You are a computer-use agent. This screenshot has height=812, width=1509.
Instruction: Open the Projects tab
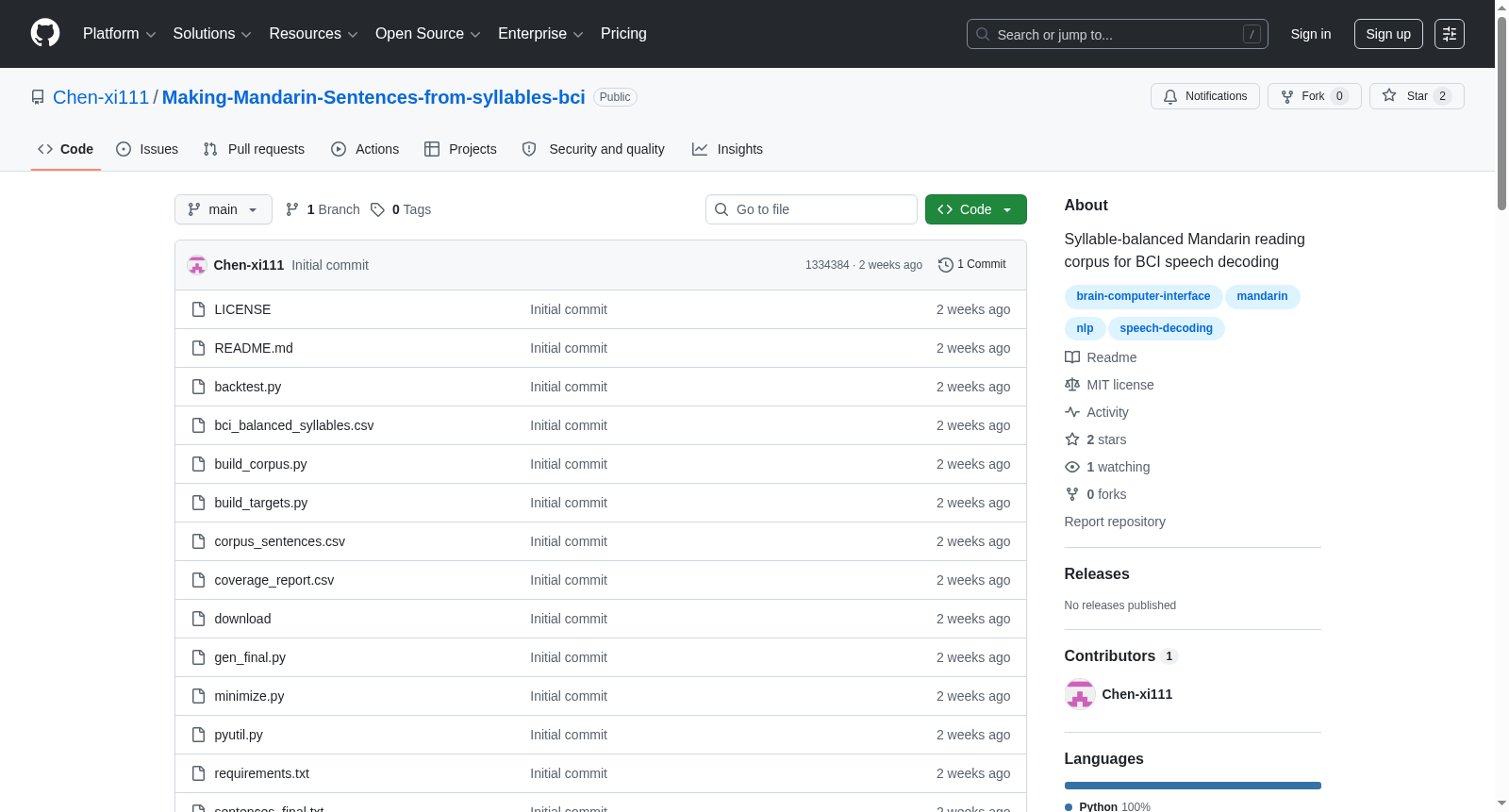coord(460,149)
